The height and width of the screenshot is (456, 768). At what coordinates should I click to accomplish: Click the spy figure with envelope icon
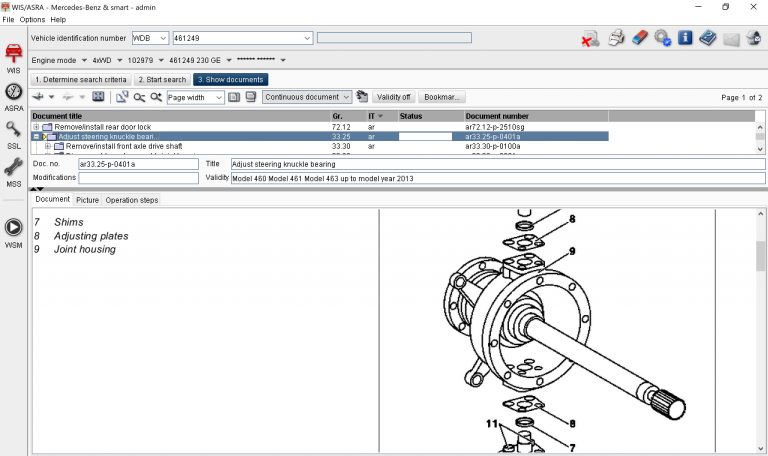click(x=754, y=38)
